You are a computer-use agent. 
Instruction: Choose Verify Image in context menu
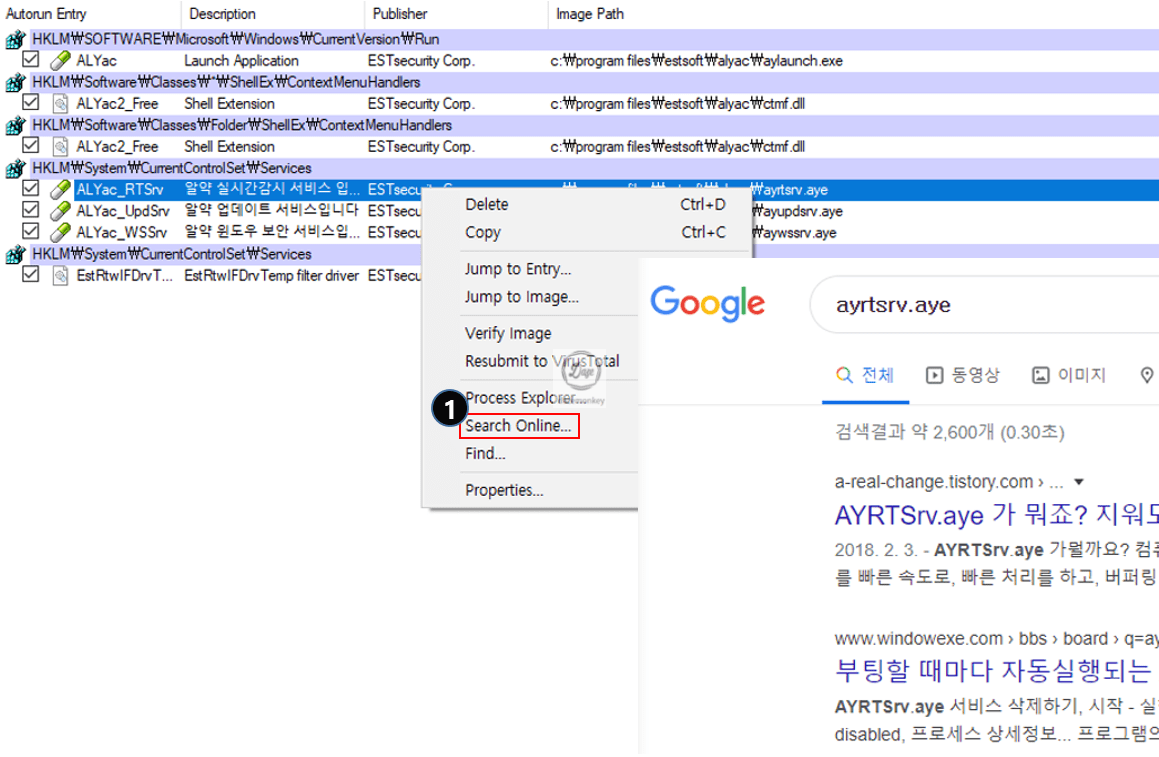click(508, 333)
